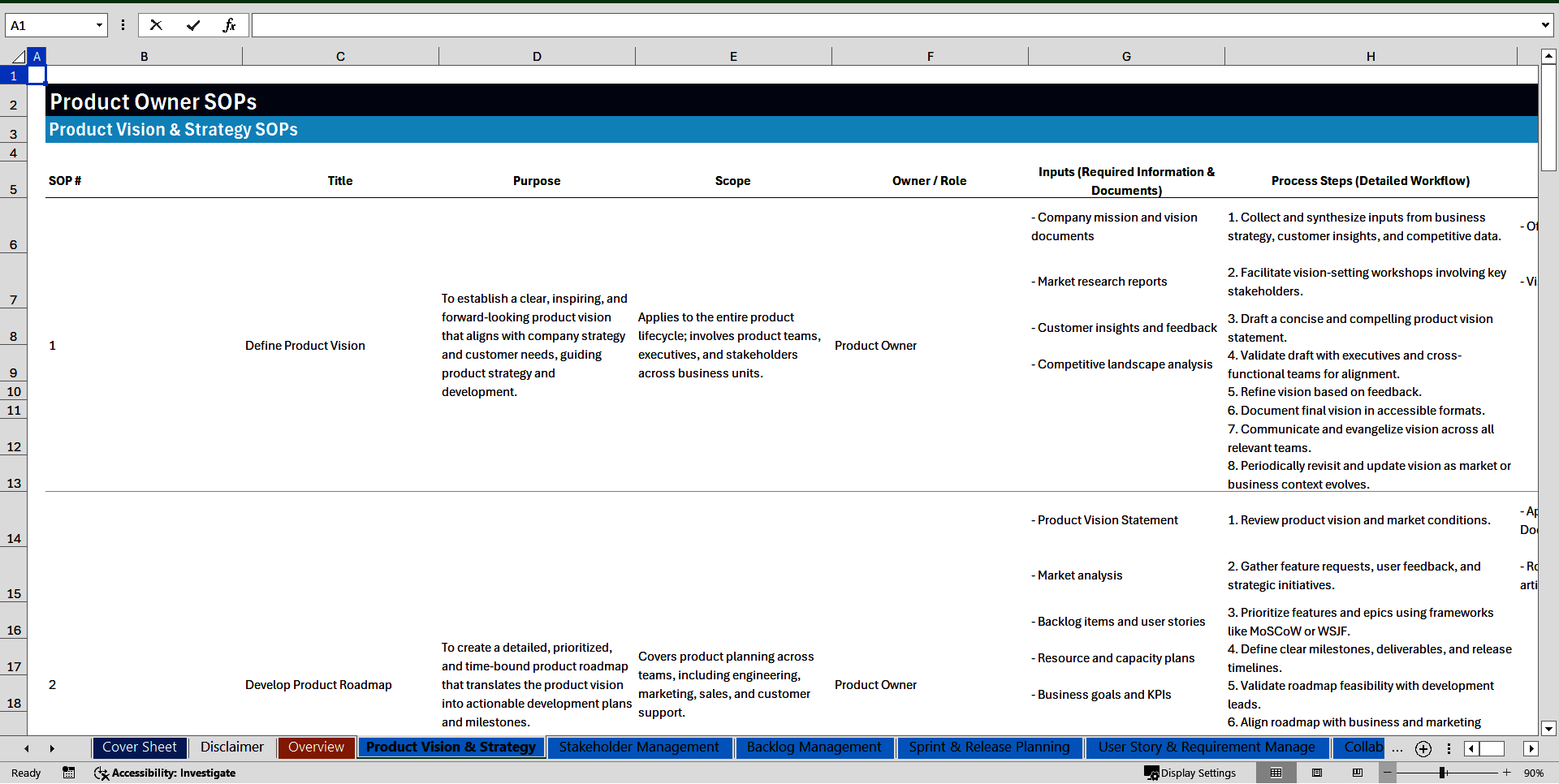Switch to the Overview sheet tab
This screenshot has height=784, width=1559.
[315, 747]
